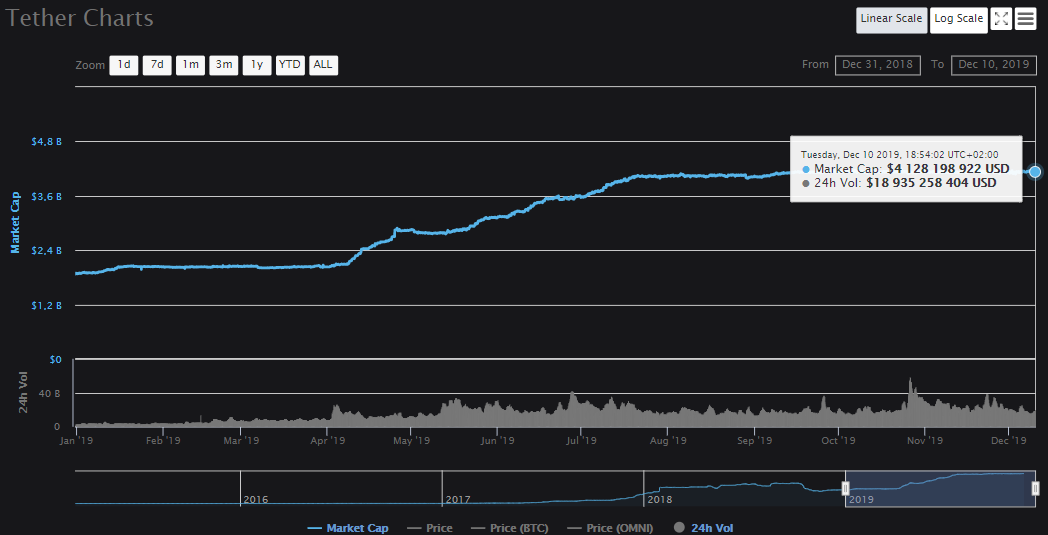Image resolution: width=1048 pixels, height=535 pixels.
Task: Open the chart hamburger menu
Action: pos(1025,19)
